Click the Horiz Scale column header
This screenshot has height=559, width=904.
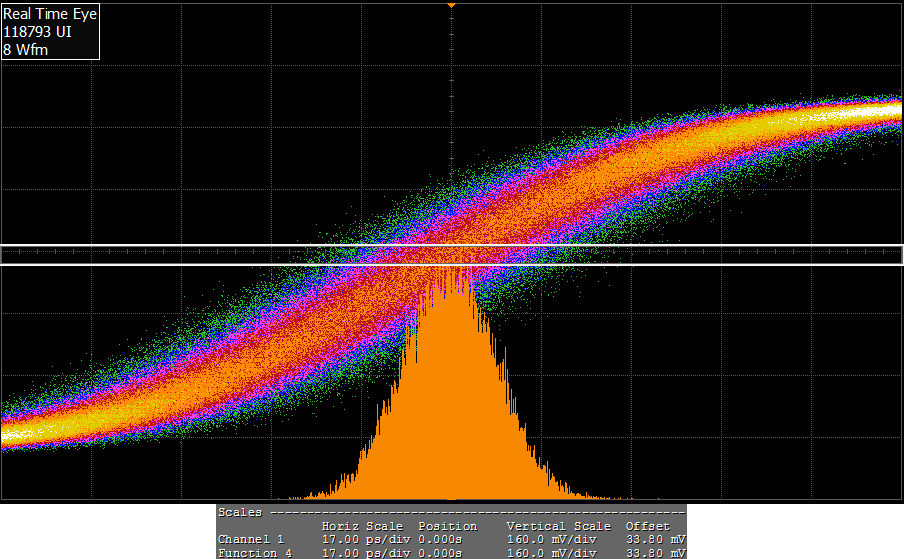click(361, 526)
